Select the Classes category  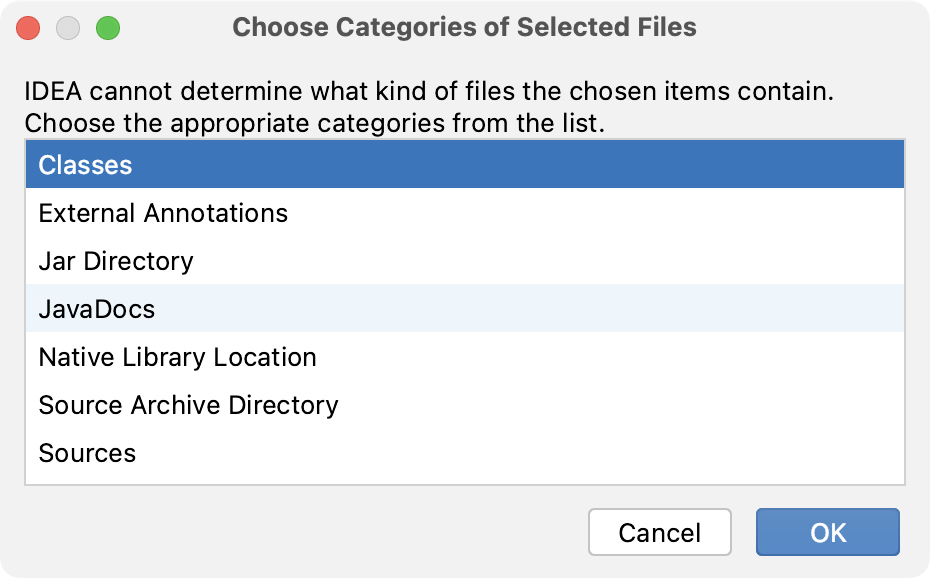coord(465,165)
